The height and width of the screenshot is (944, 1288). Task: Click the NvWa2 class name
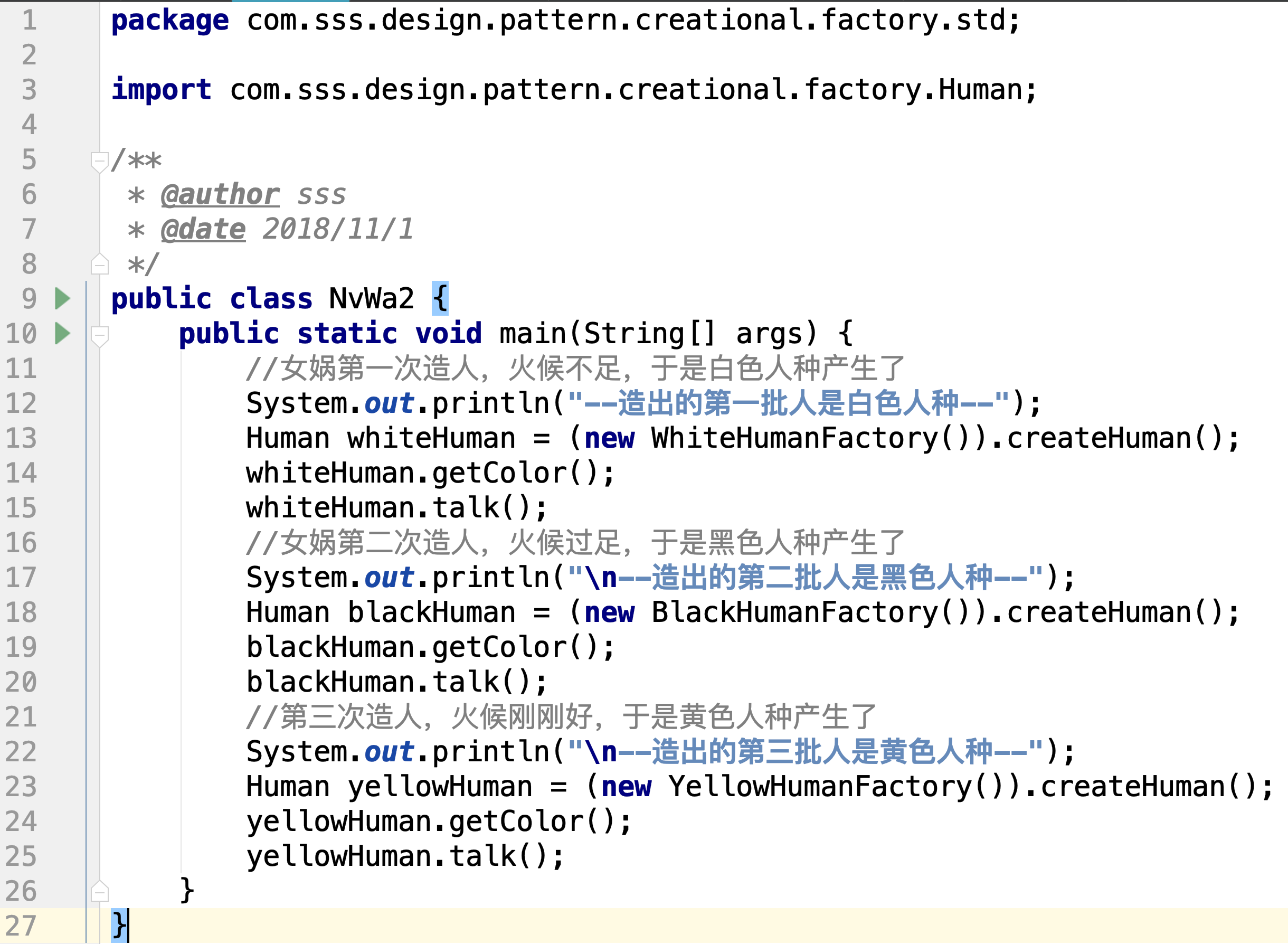click(371, 299)
